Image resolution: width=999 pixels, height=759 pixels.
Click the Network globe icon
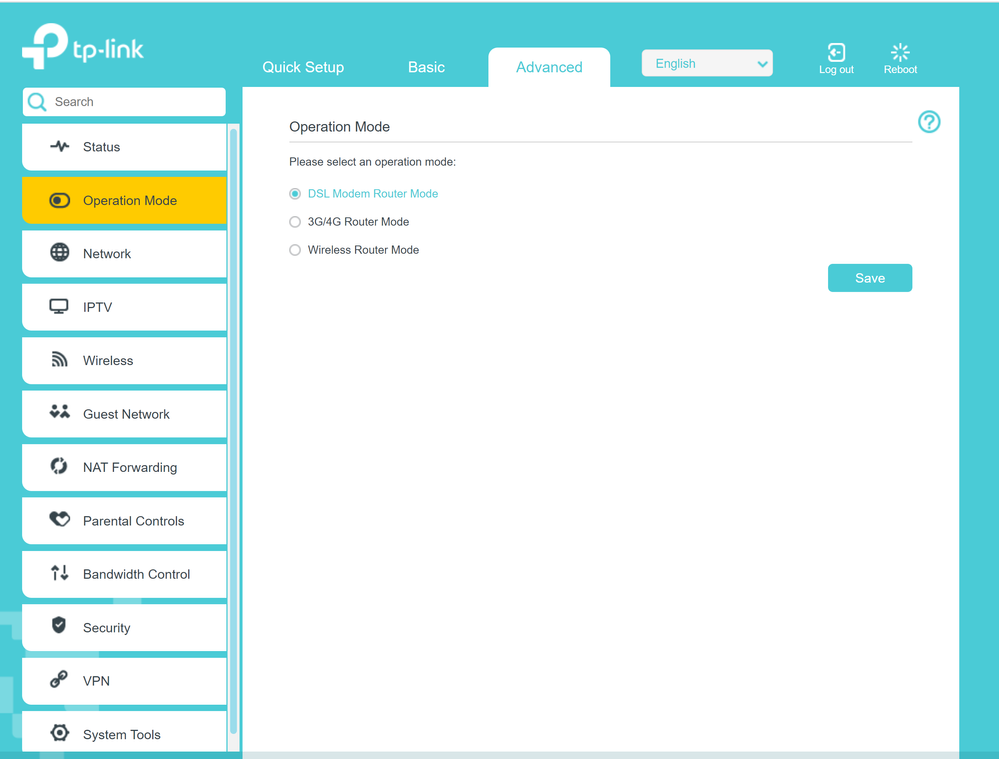tap(60, 253)
